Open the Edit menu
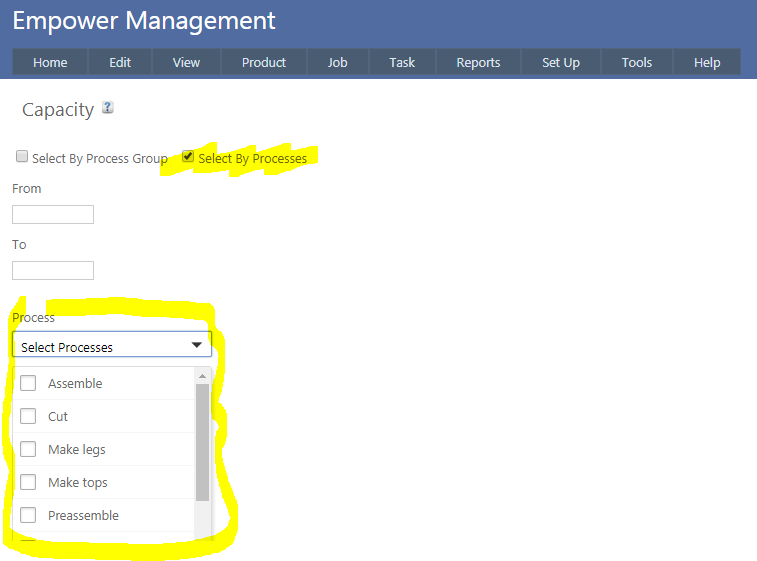The width and height of the screenshot is (757, 561). tap(120, 62)
